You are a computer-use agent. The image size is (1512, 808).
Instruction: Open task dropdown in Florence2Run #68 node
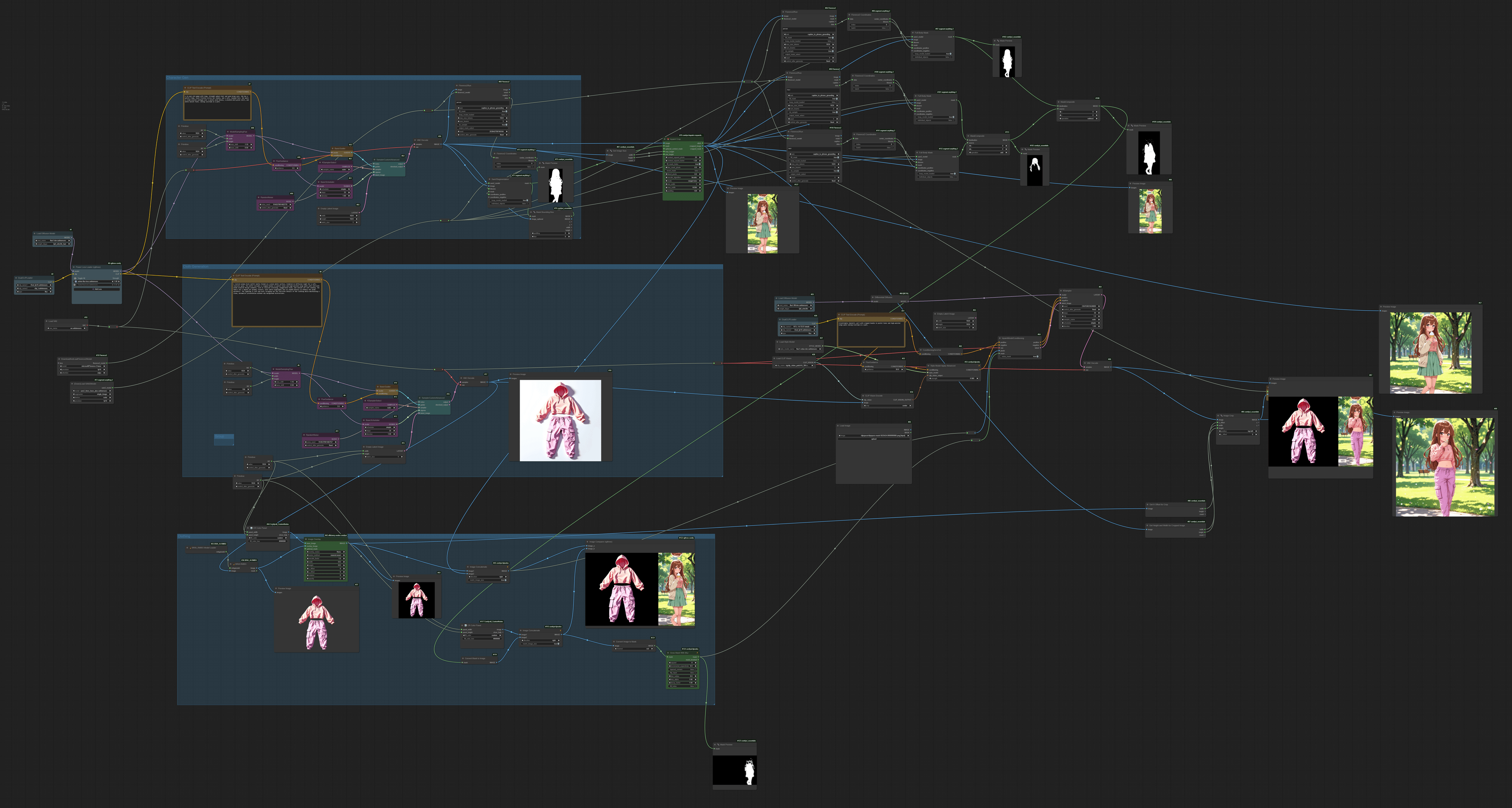click(x=483, y=108)
